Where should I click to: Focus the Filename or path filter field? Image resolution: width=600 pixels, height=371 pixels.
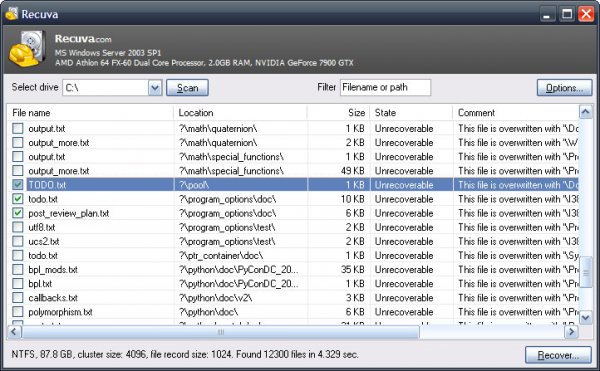(385, 87)
